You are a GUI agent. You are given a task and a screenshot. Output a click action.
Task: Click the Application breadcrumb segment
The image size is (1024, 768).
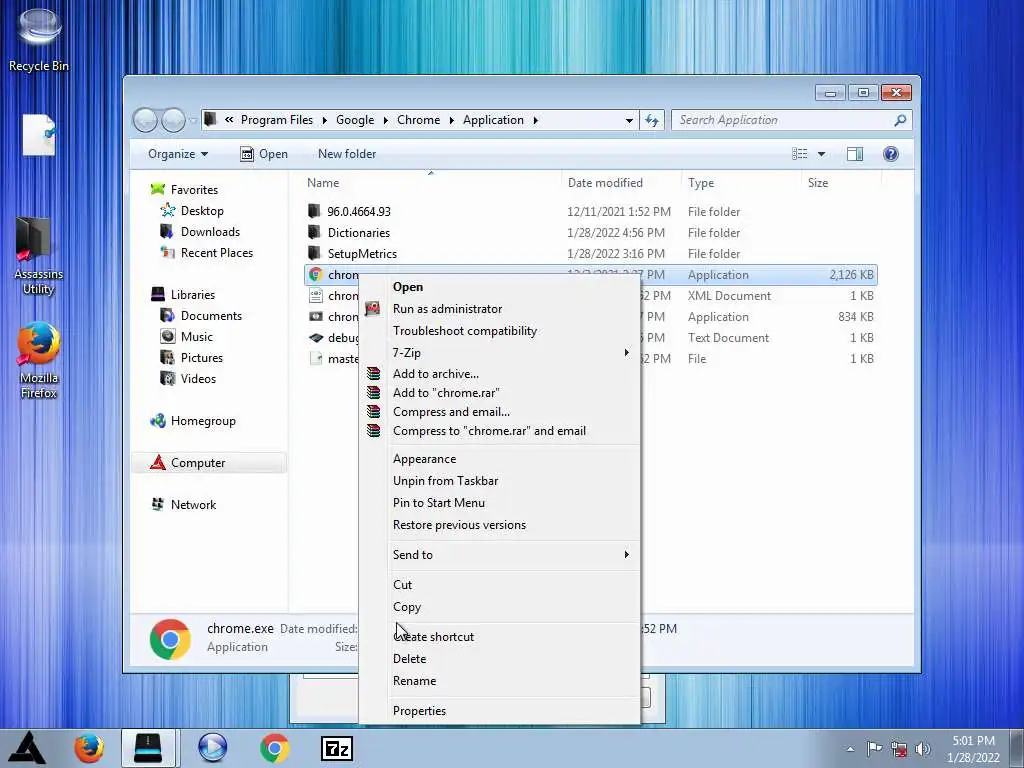tap(493, 120)
